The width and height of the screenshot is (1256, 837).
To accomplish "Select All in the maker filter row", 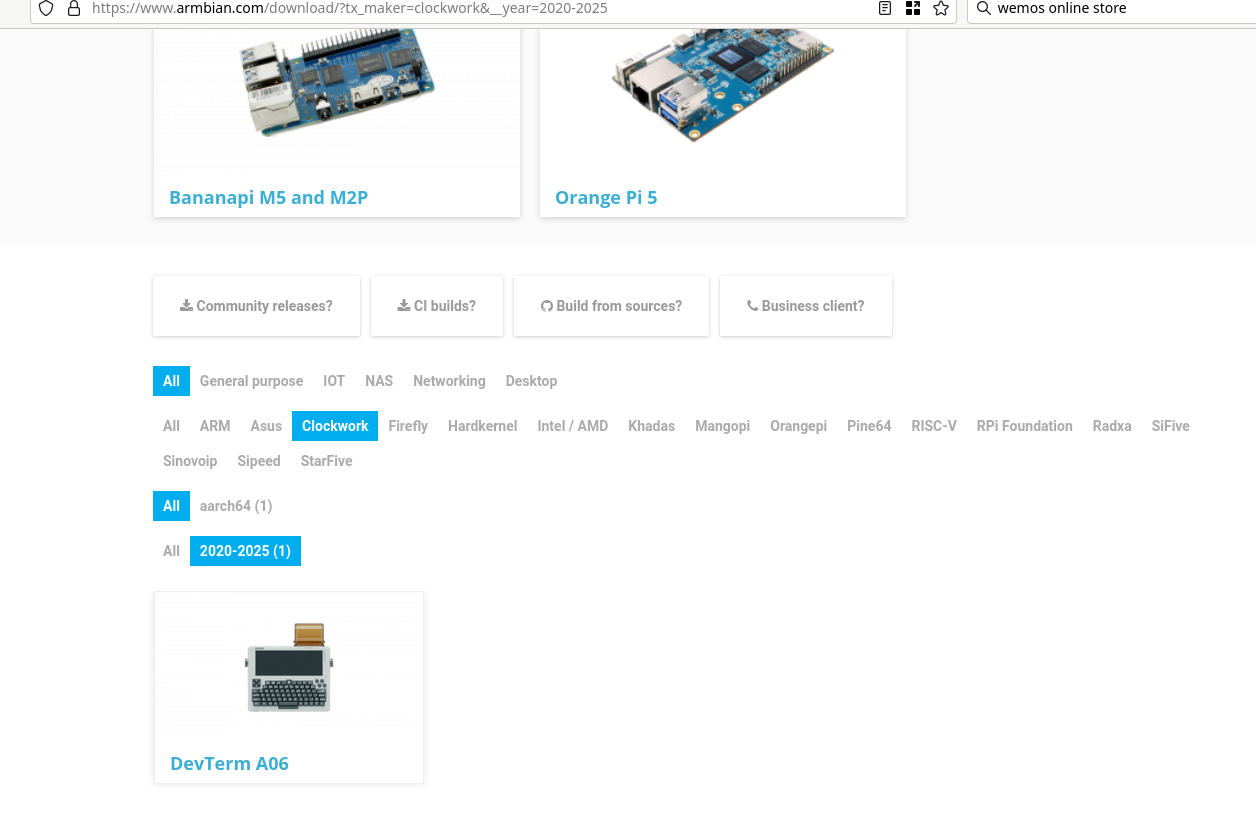I will tap(171, 426).
